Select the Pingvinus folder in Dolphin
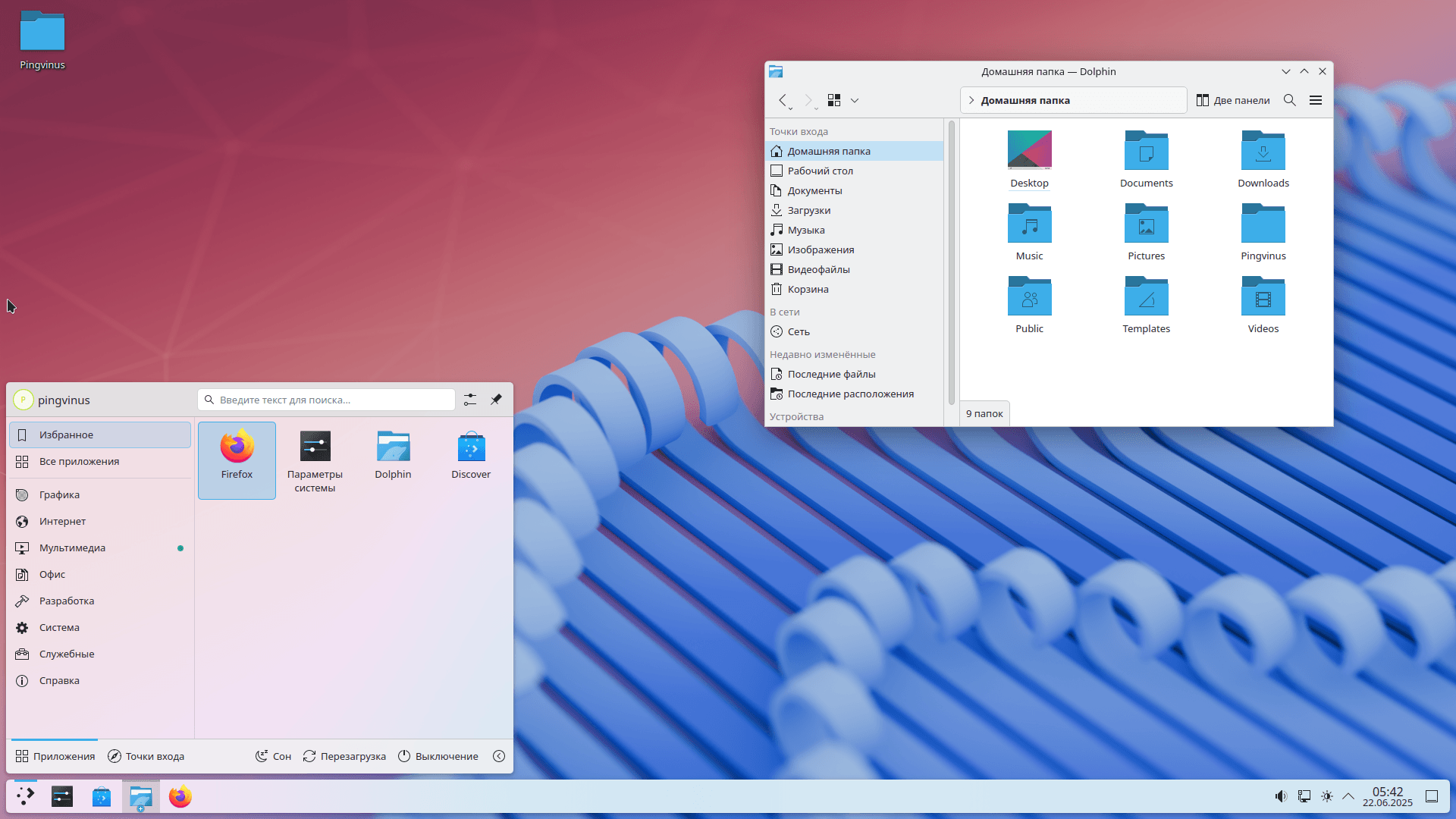The height and width of the screenshot is (819, 1456). coord(1263,232)
